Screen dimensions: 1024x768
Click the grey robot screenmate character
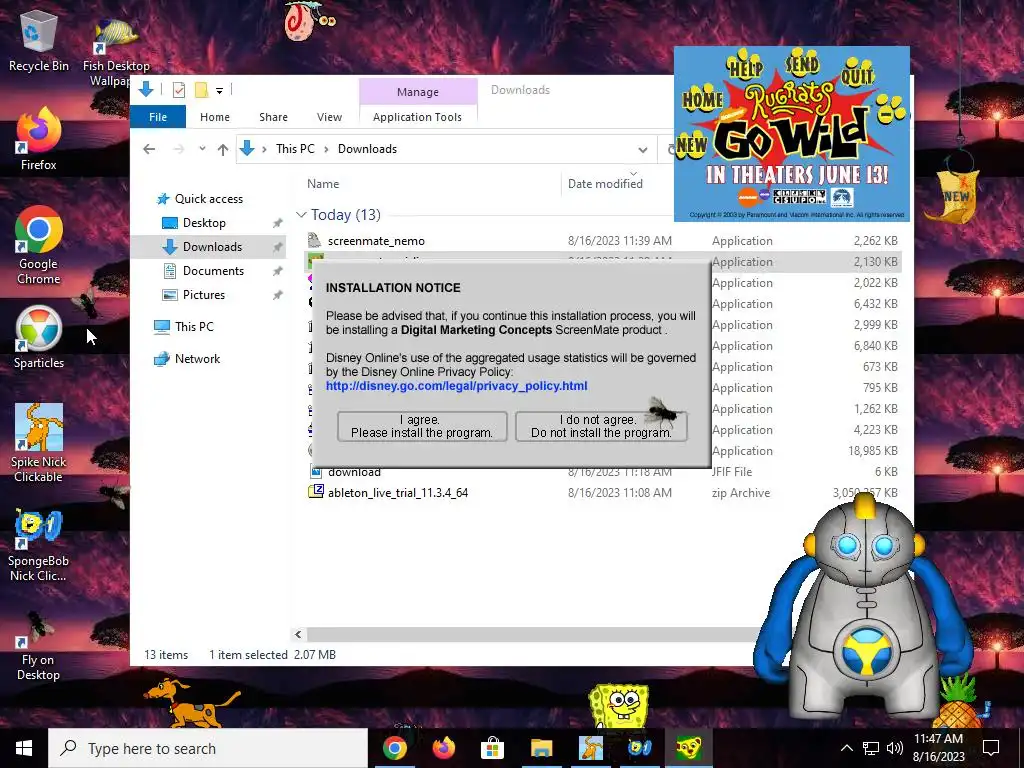(865, 607)
